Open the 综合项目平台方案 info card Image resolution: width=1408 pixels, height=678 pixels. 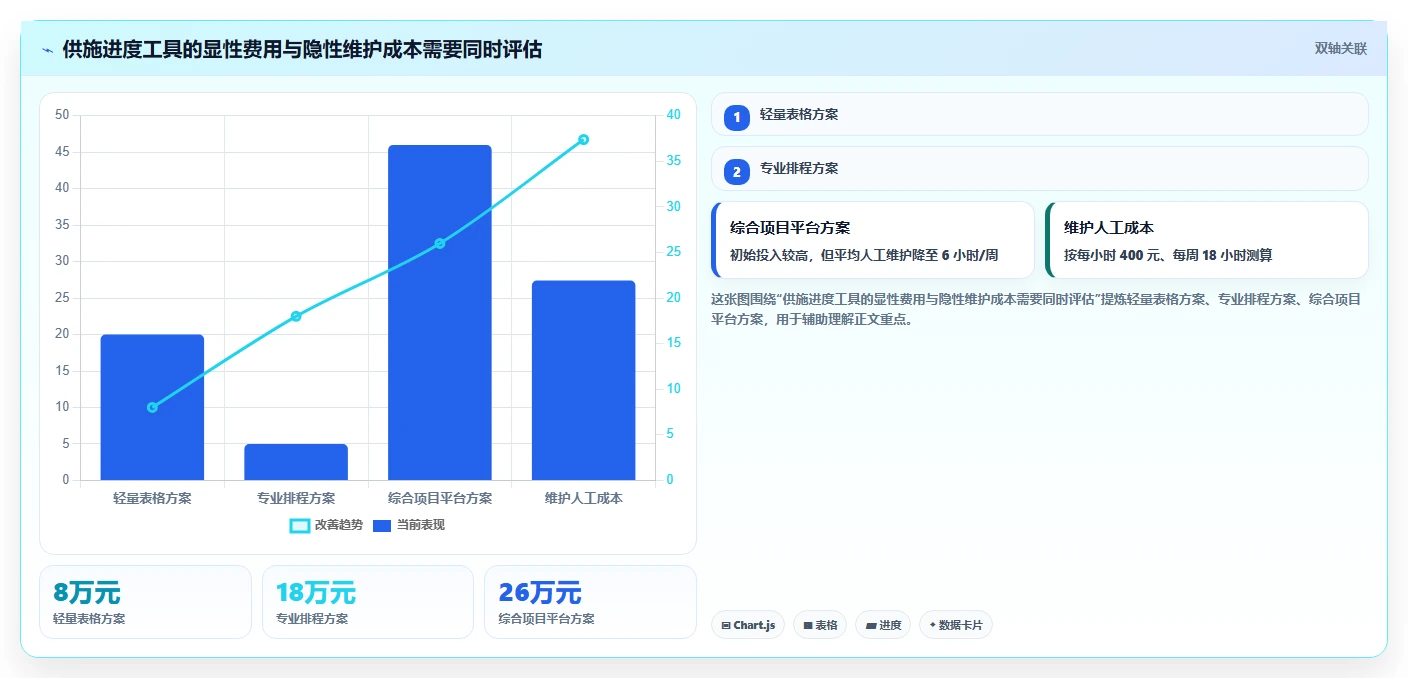coord(873,240)
